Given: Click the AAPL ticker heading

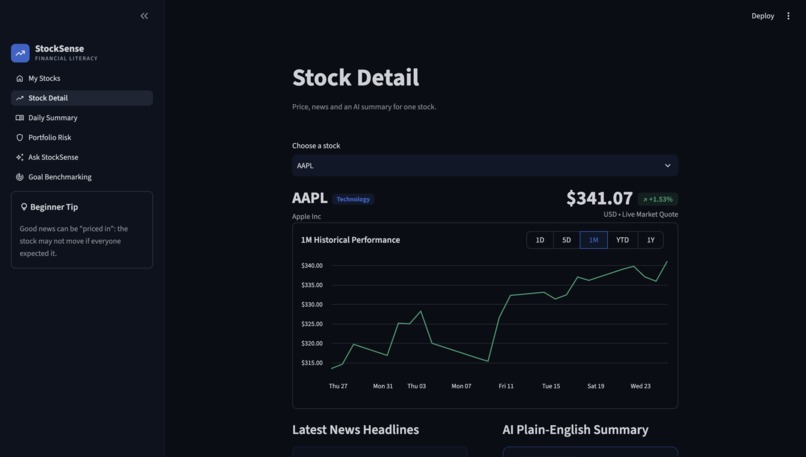Looking at the screenshot, I should click(x=309, y=198).
